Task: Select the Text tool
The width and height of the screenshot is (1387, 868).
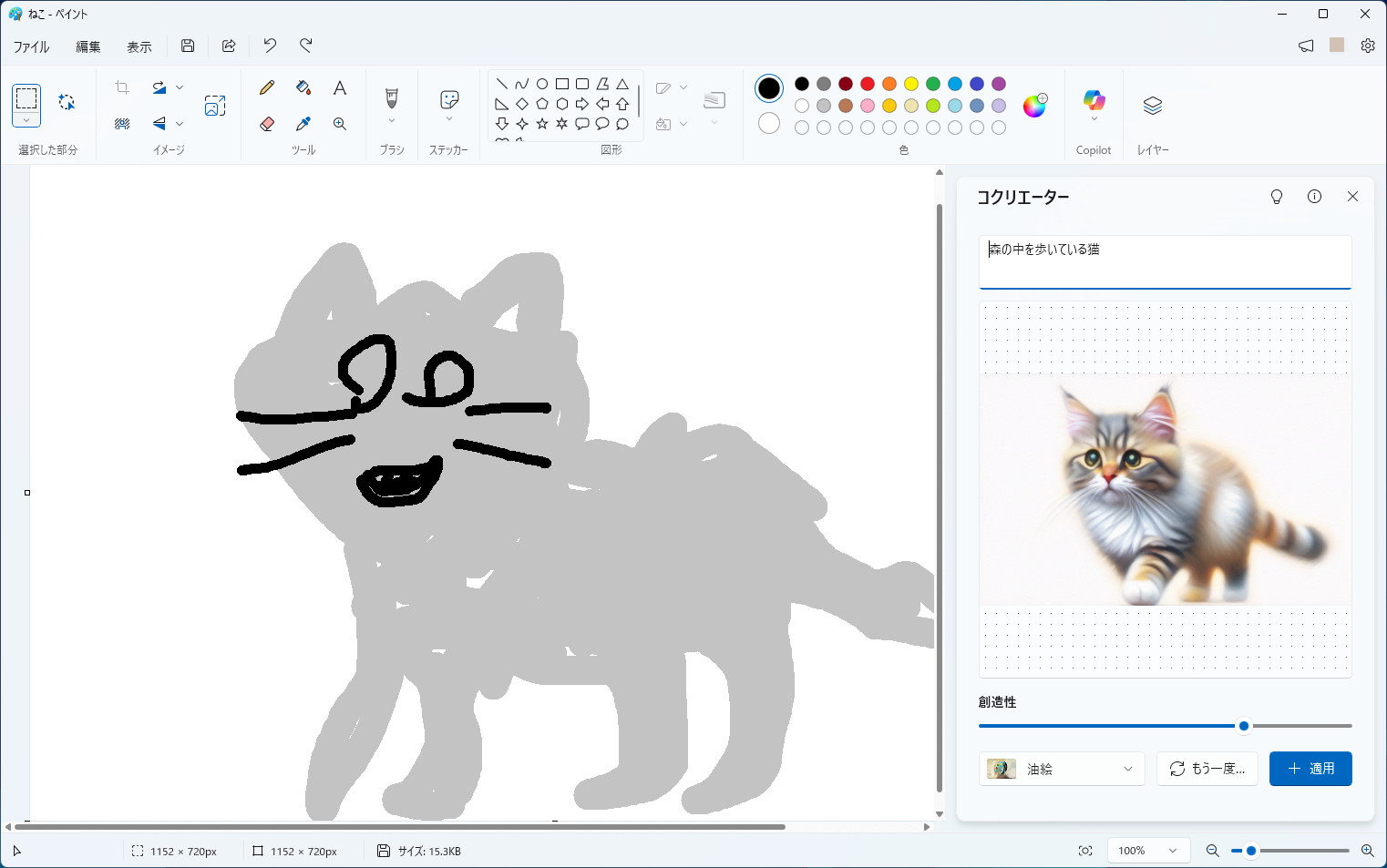Action: [x=339, y=87]
